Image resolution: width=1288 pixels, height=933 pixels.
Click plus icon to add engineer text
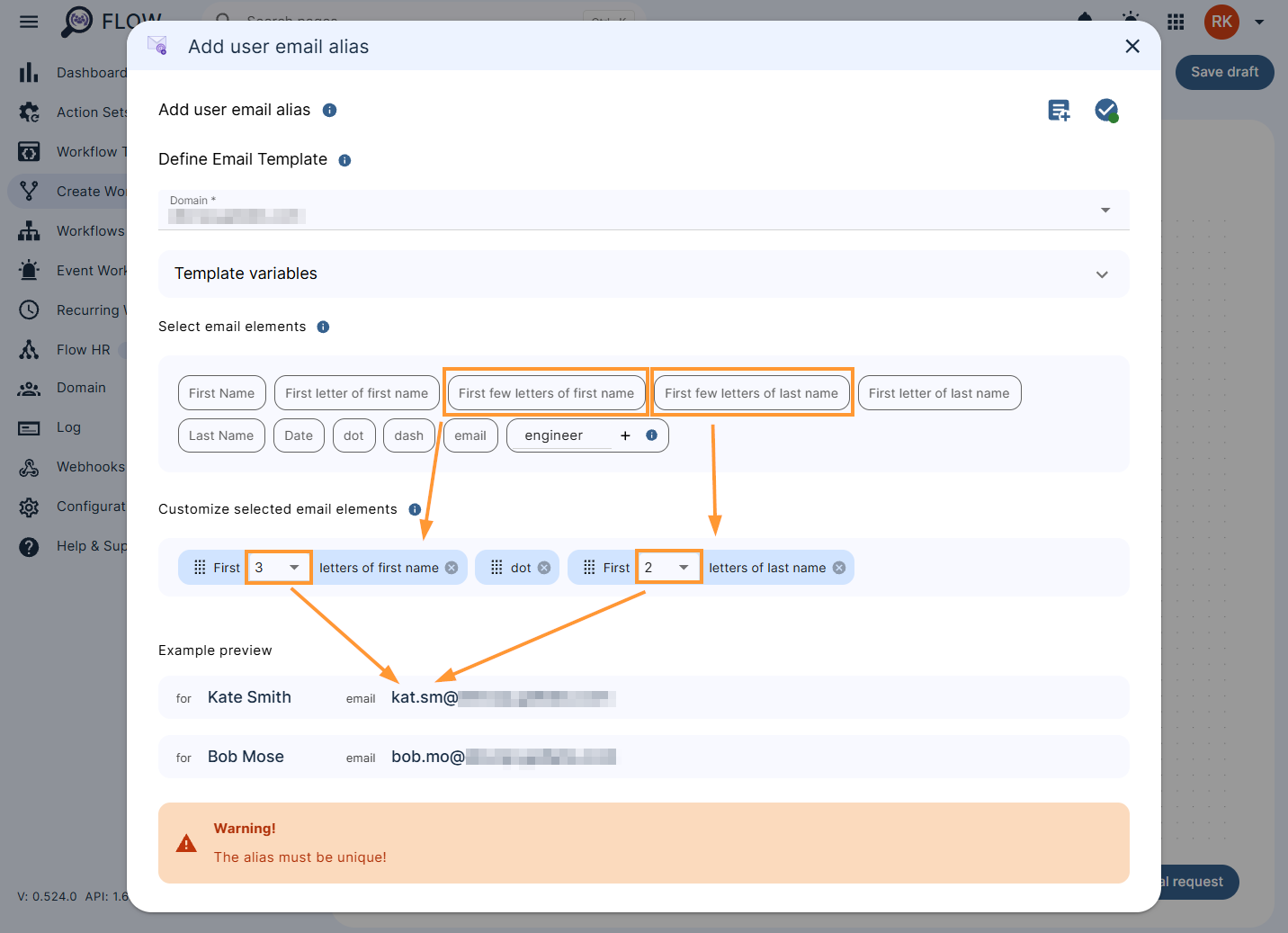625,435
